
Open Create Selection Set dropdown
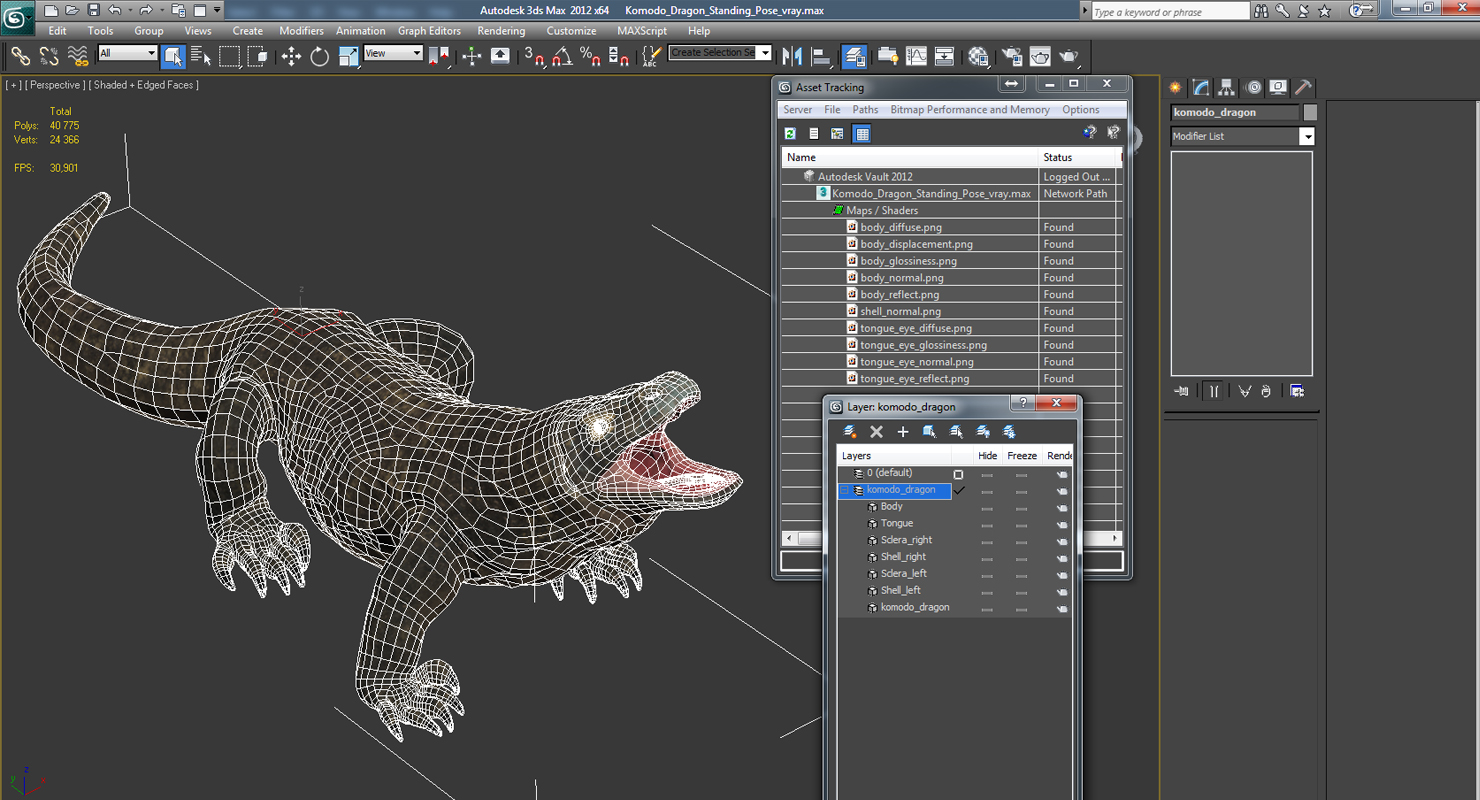click(720, 52)
